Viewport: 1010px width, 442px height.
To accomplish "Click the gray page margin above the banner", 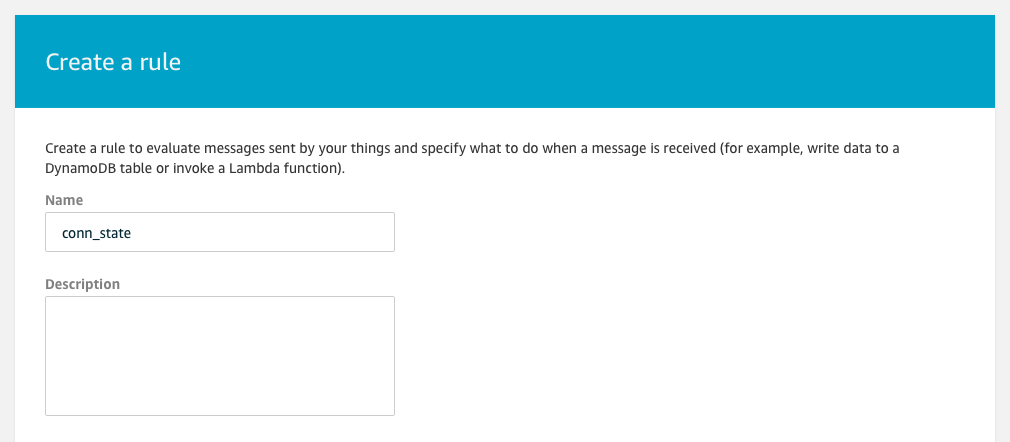I will [500, 7].
